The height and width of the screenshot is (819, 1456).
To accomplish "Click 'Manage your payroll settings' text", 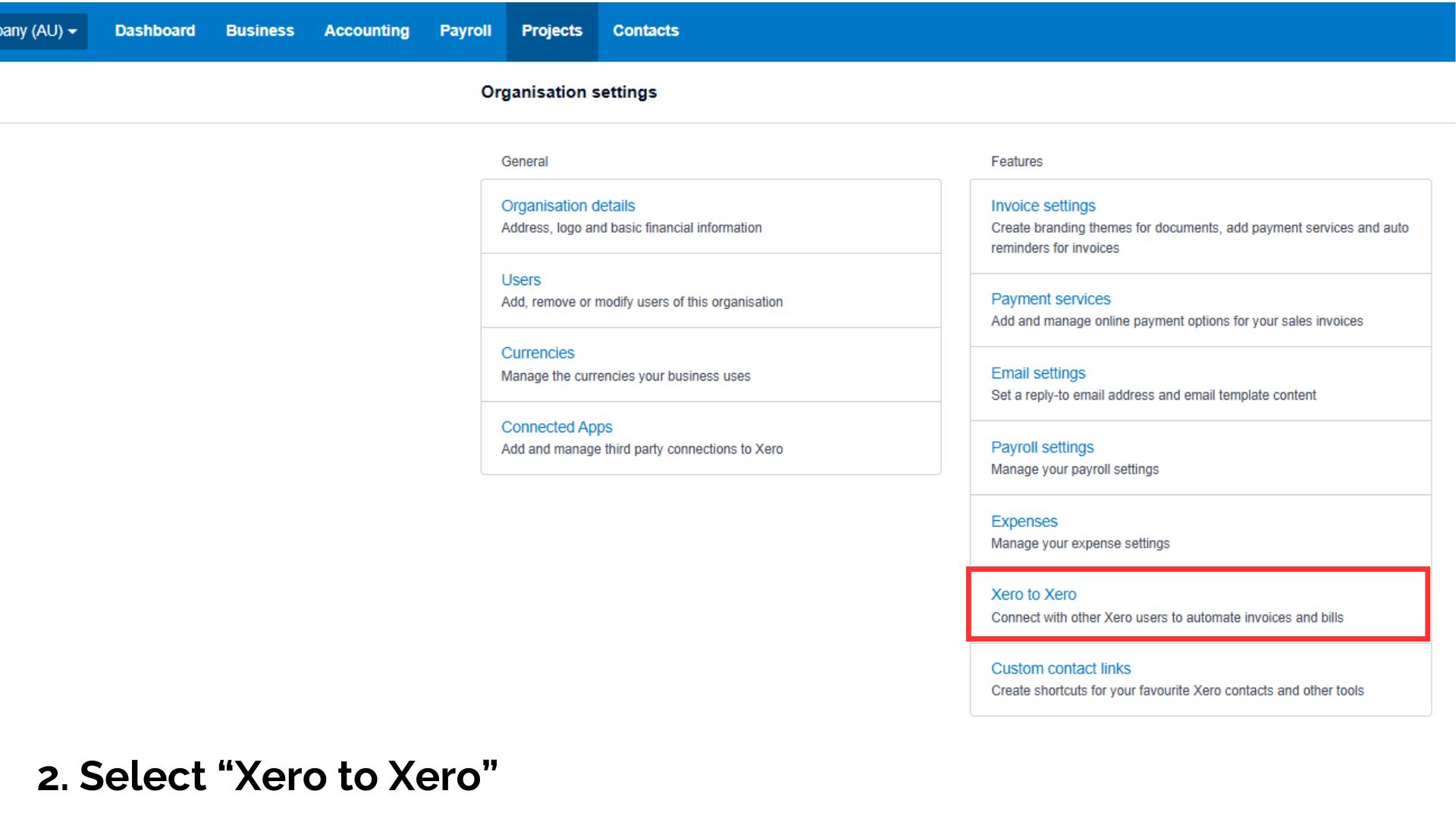I will [x=1075, y=469].
